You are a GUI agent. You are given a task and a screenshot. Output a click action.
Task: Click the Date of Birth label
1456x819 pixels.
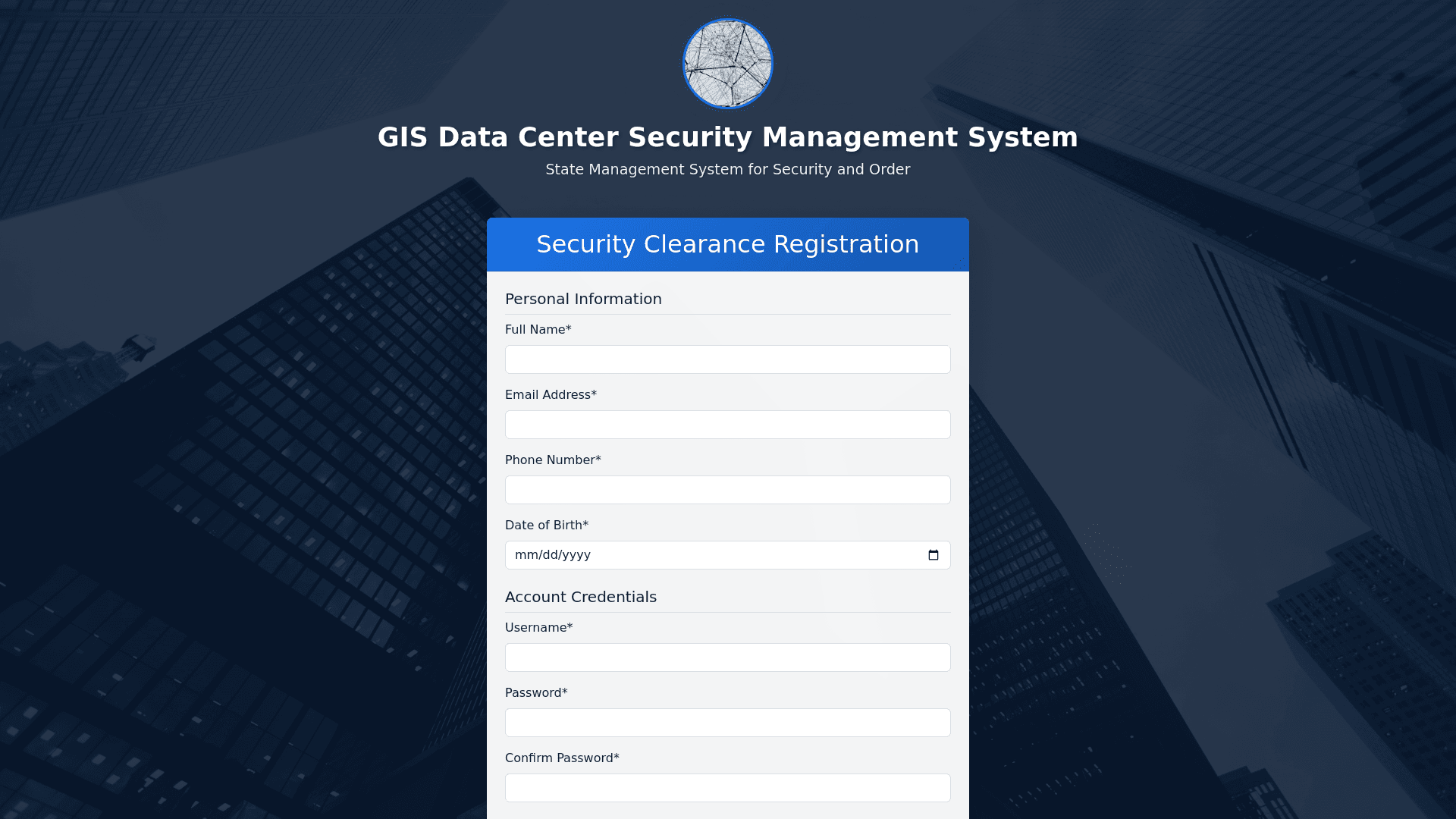(x=546, y=526)
